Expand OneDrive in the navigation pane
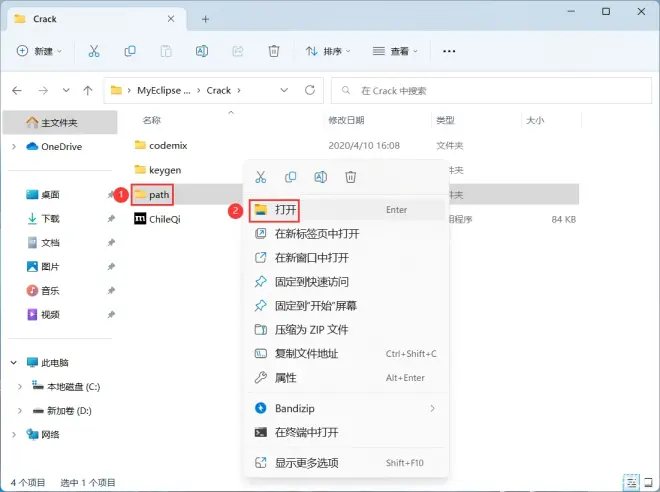Screen dimensions: 660x492 14,146
